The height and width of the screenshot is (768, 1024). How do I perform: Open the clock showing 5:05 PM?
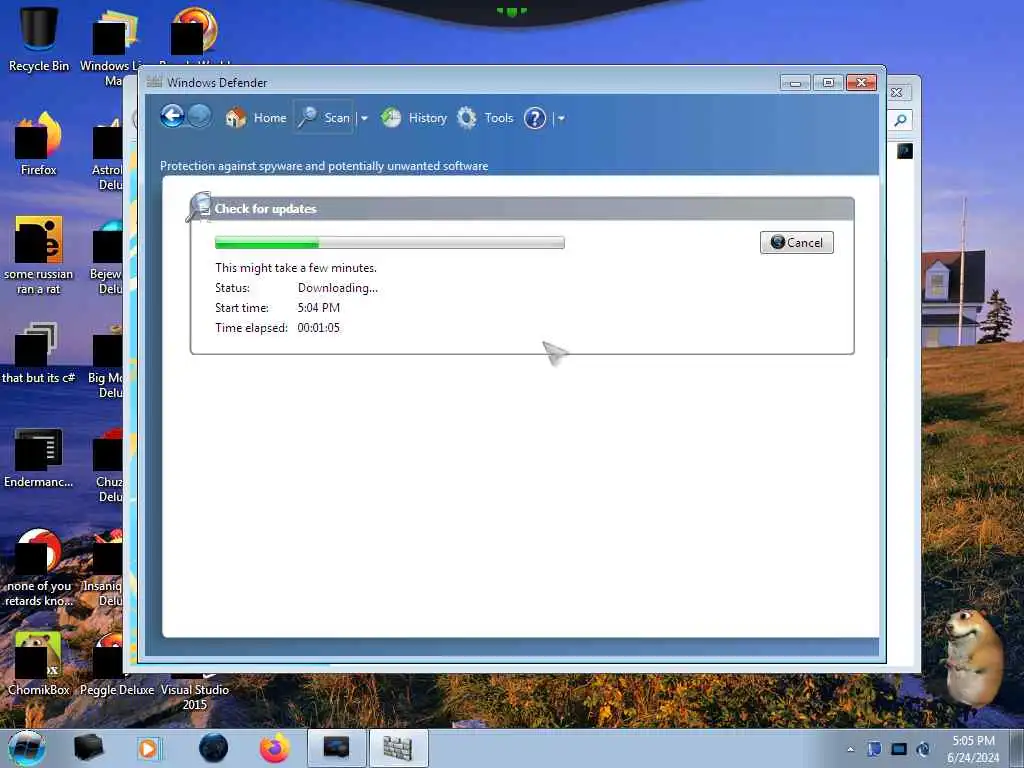(x=973, y=749)
